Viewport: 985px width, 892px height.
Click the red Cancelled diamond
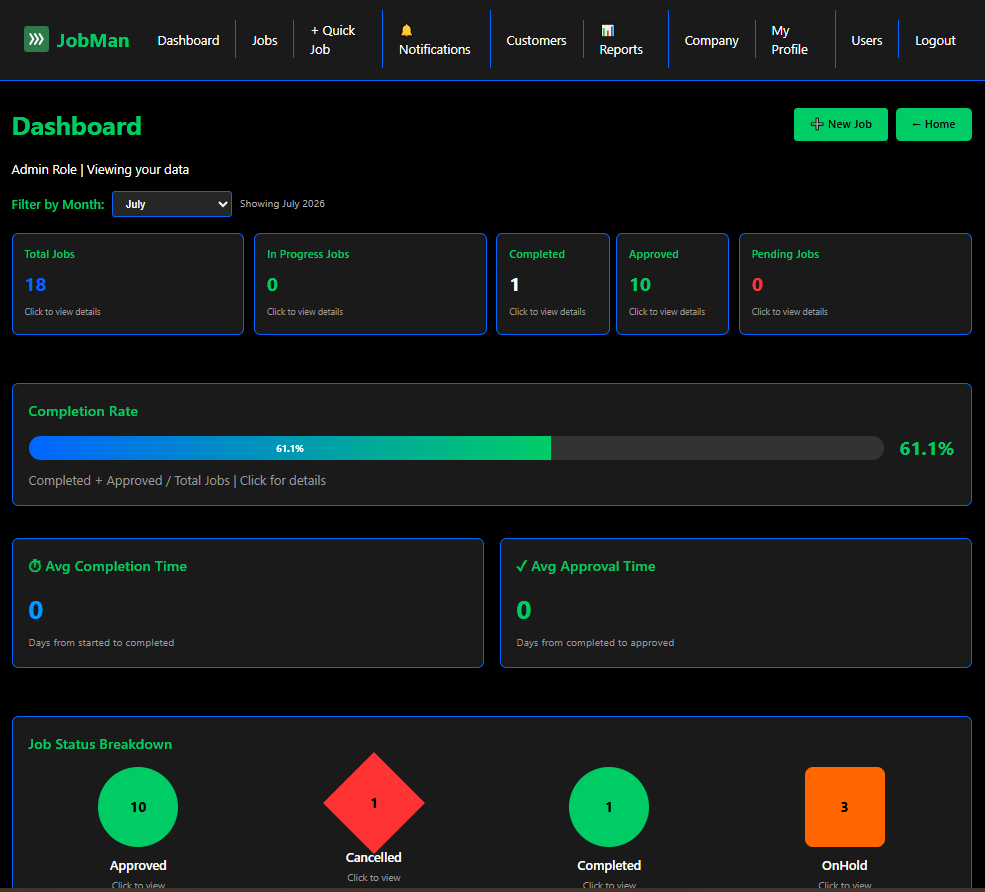point(374,803)
